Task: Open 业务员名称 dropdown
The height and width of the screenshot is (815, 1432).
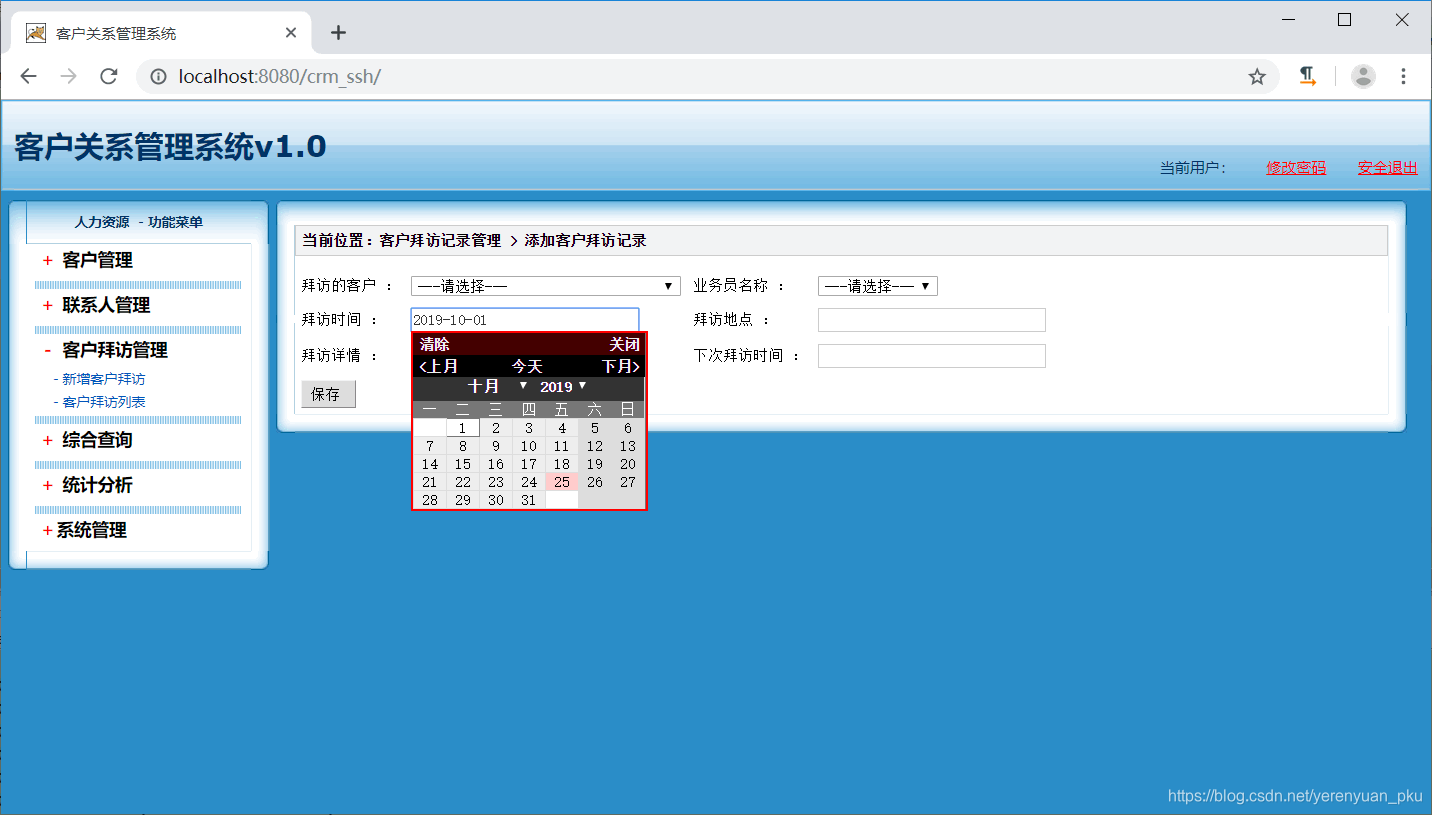Action: 878,286
